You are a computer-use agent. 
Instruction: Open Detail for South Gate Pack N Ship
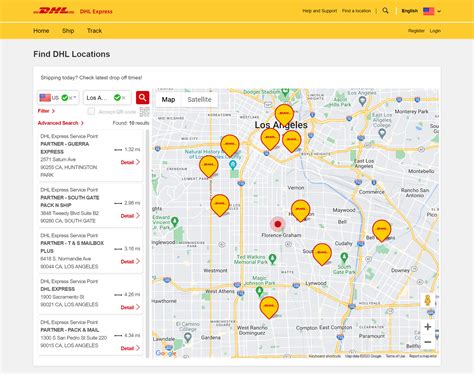[x=130, y=216]
